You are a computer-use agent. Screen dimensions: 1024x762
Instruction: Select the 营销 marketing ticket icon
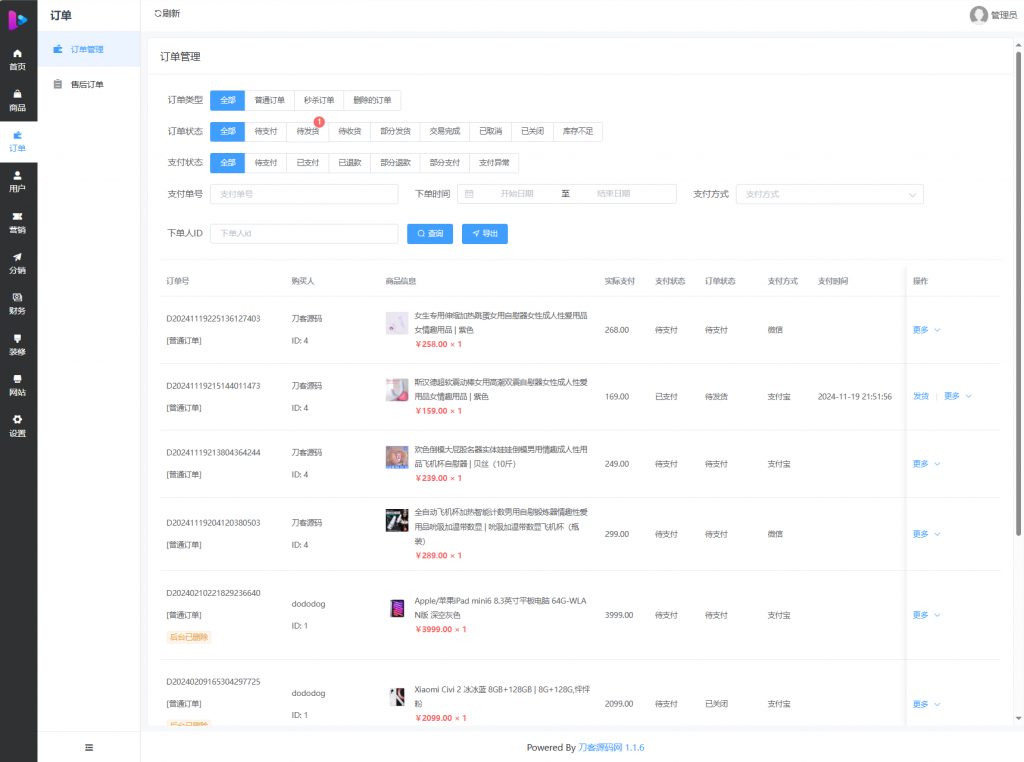tap(18, 217)
